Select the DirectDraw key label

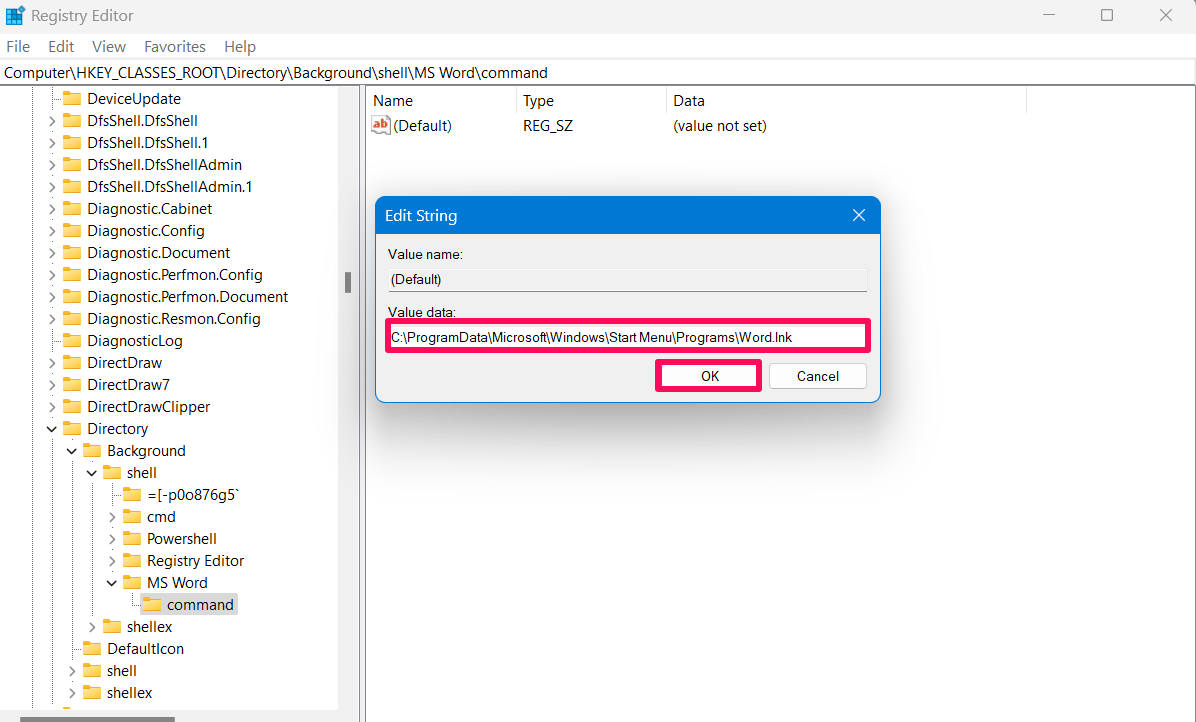point(124,363)
